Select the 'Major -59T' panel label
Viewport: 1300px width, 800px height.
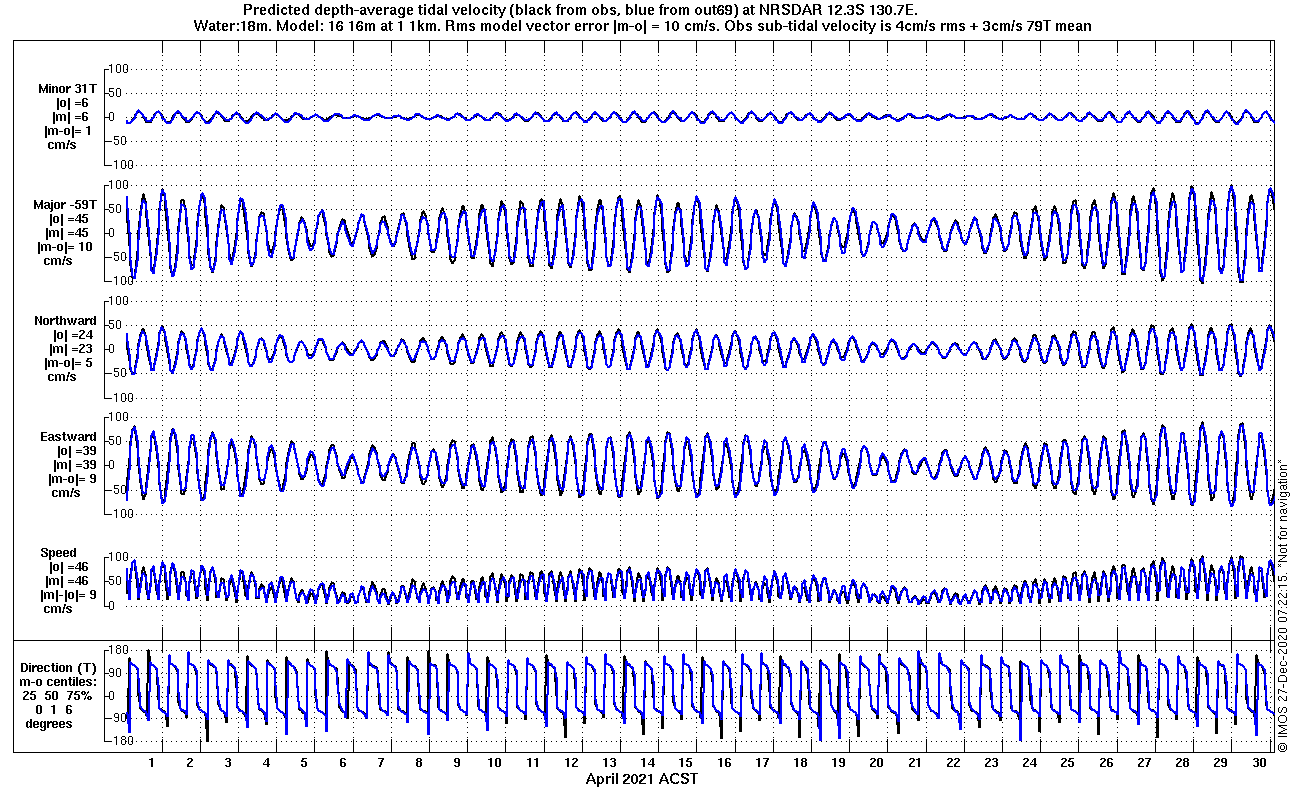[x=65, y=205]
